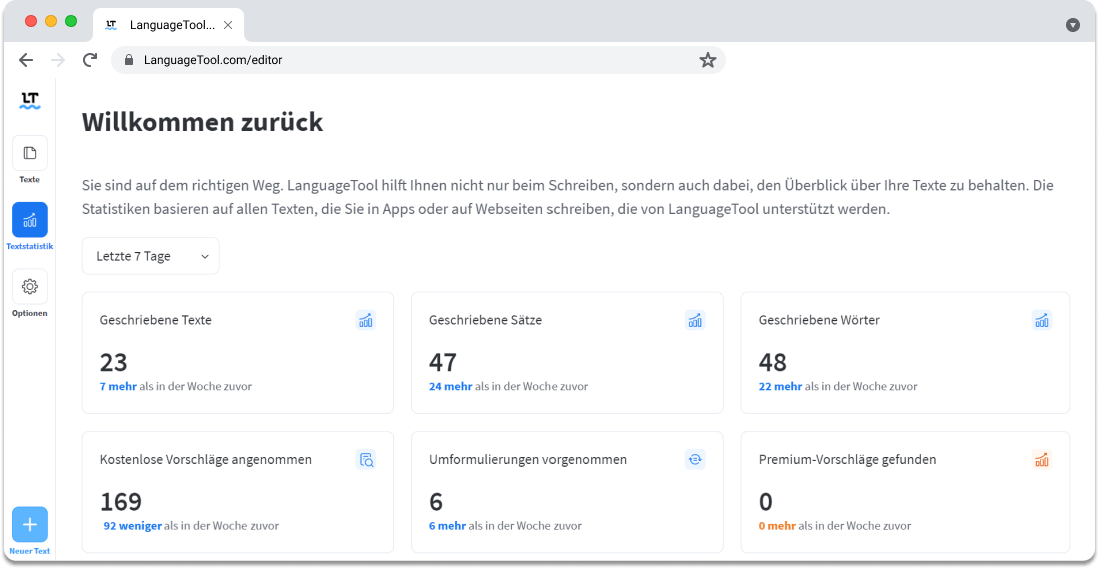Click the Kostenlose Vorschläge angenommen title
1099x569 pixels.
tap(206, 460)
